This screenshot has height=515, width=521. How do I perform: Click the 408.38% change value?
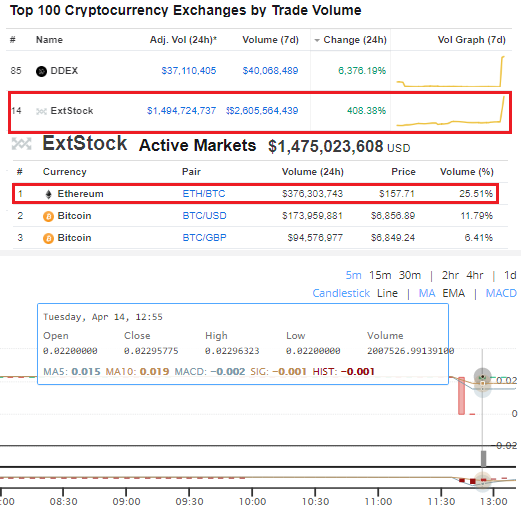click(x=366, y=111)
